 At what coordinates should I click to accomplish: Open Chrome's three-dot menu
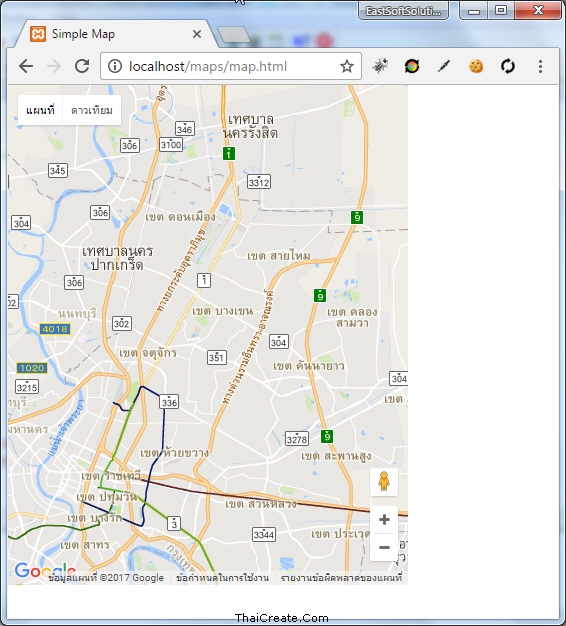pos(540,66)
